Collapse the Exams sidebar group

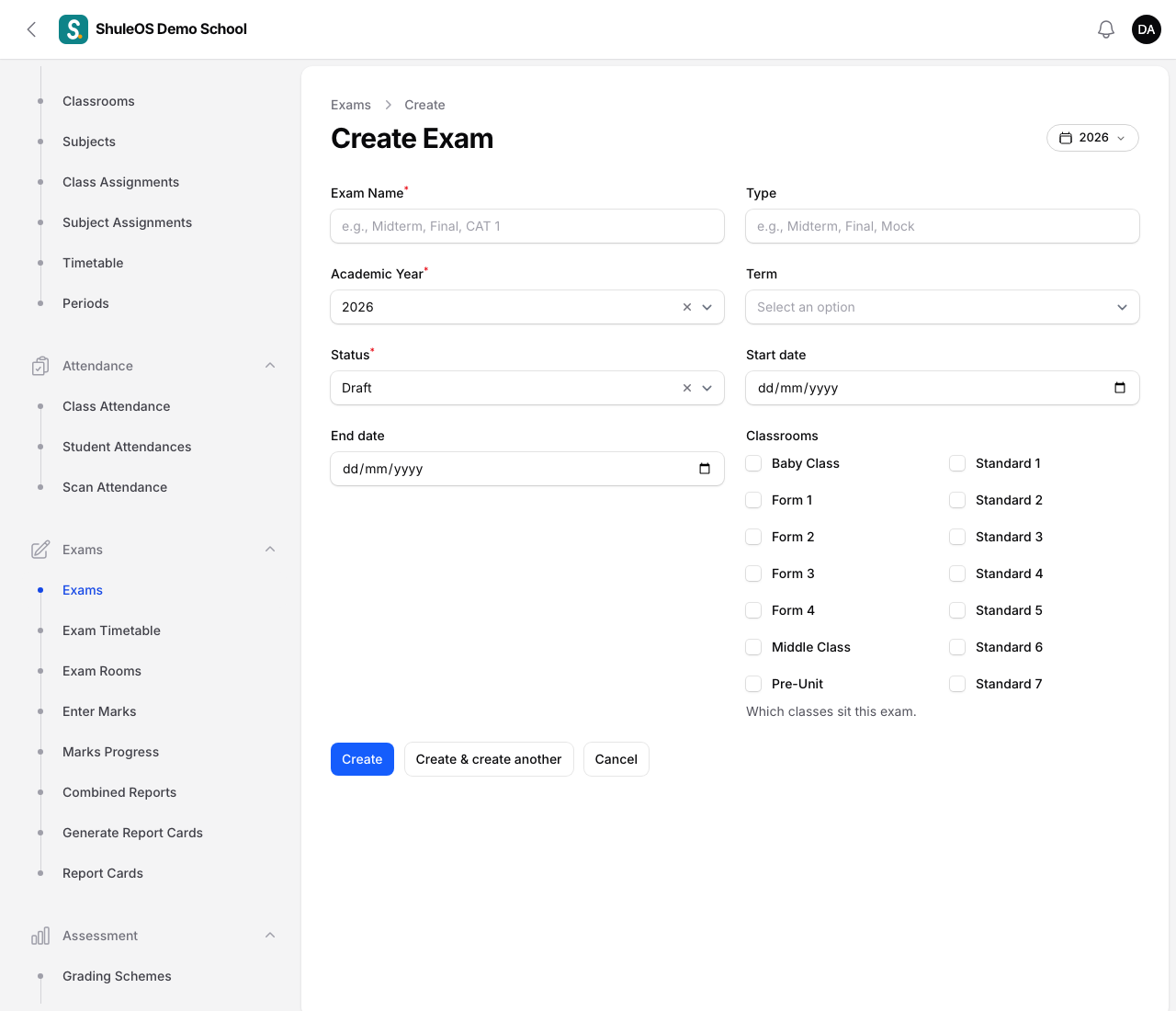[x=270, y=550]
